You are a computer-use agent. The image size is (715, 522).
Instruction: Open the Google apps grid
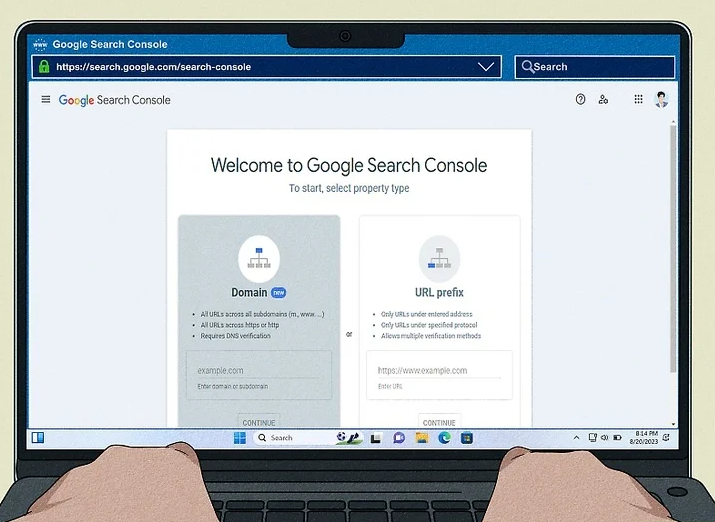[x=638, y=99]
